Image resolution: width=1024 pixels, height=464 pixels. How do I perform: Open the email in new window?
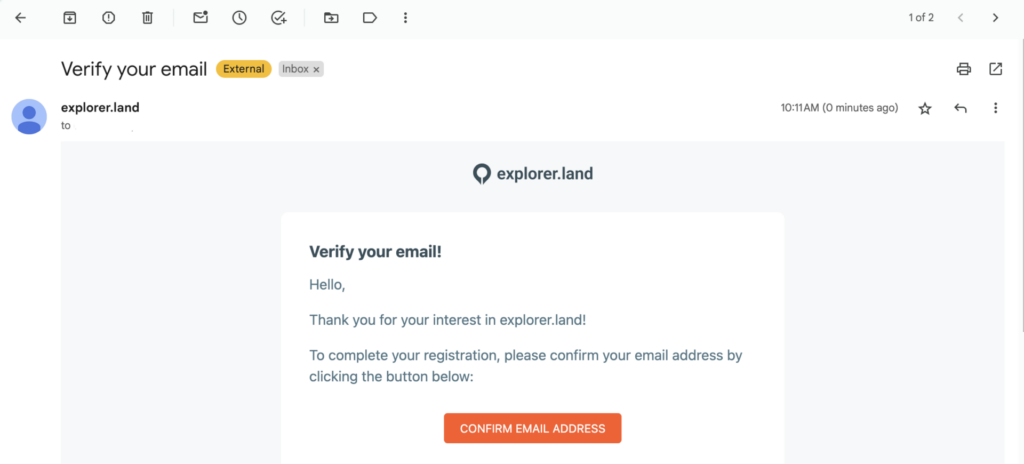tap(996, 69)
